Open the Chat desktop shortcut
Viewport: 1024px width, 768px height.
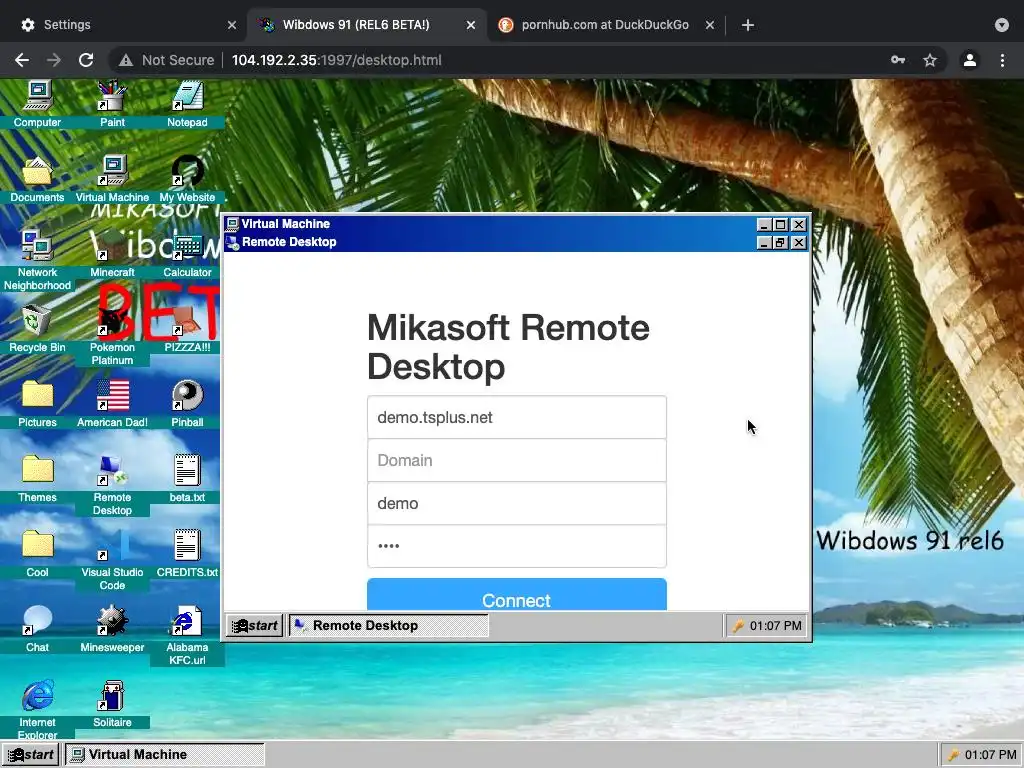click(37, 630)
